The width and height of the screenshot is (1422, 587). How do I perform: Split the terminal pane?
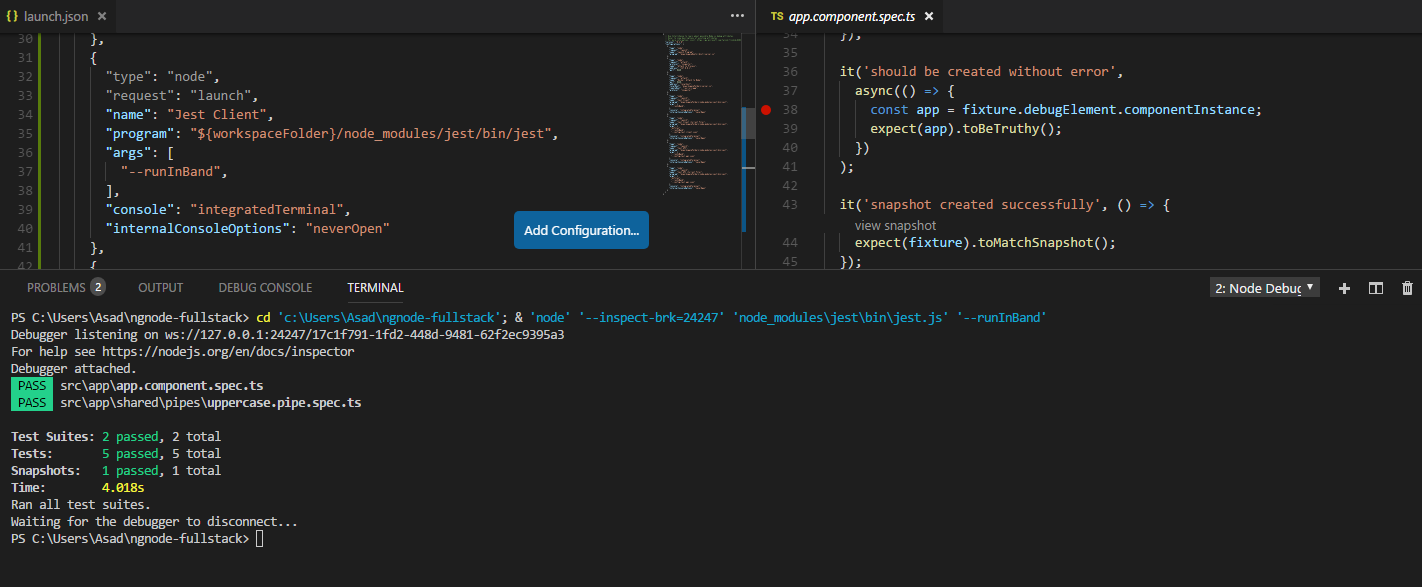click(x=1375, y=288)
